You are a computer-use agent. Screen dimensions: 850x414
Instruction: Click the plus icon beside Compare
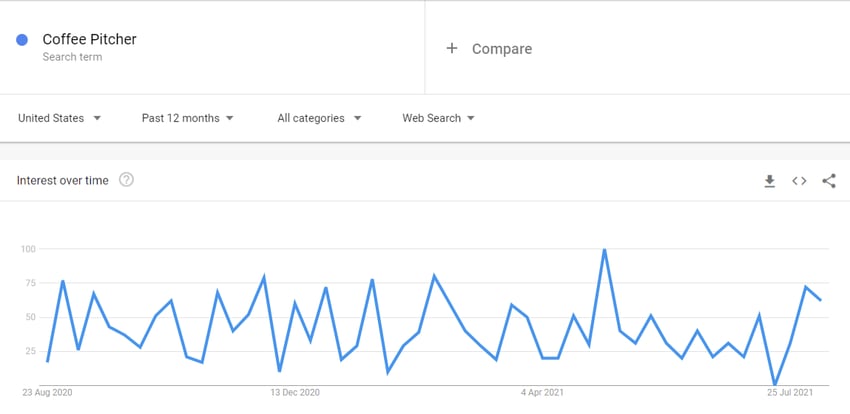(x=452, y=48)
